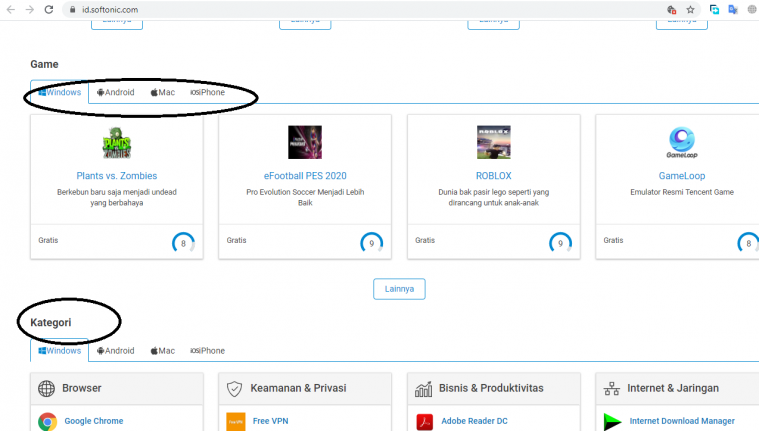Click the eFootball PES 2020 thumbnail
The width and height of the screenshot is (759, 431).
(305, 142)
